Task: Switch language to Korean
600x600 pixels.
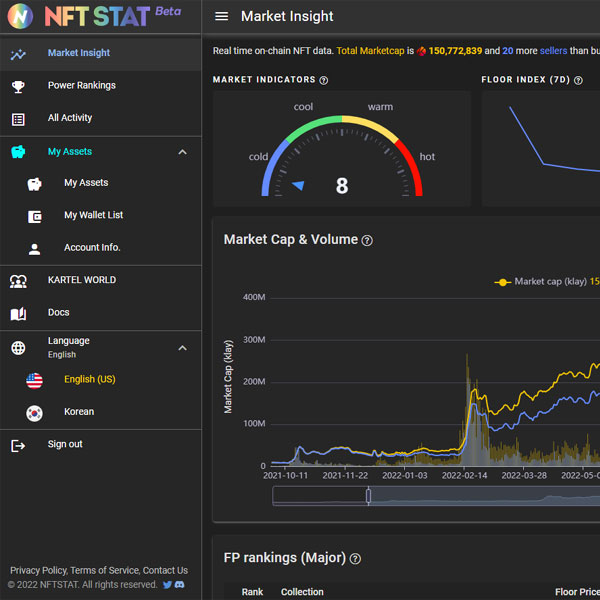Action: click(x=79, y=412)
